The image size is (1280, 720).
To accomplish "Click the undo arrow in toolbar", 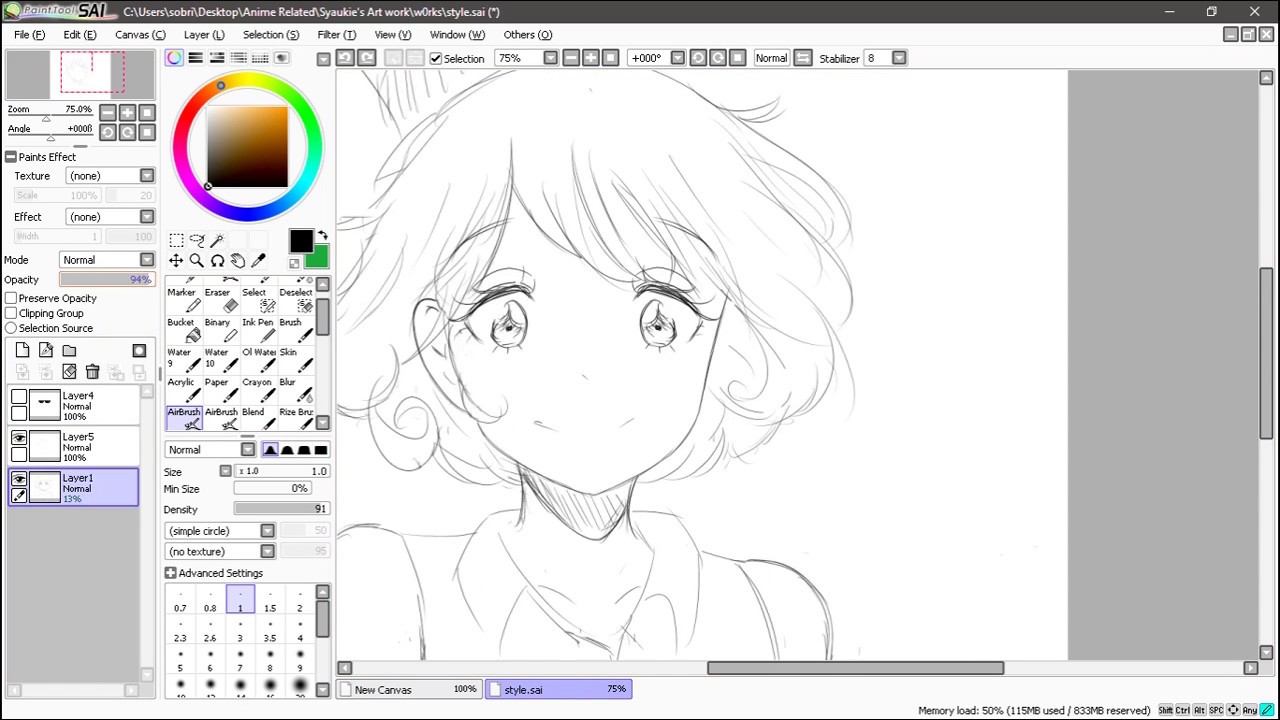I will 344,58.
